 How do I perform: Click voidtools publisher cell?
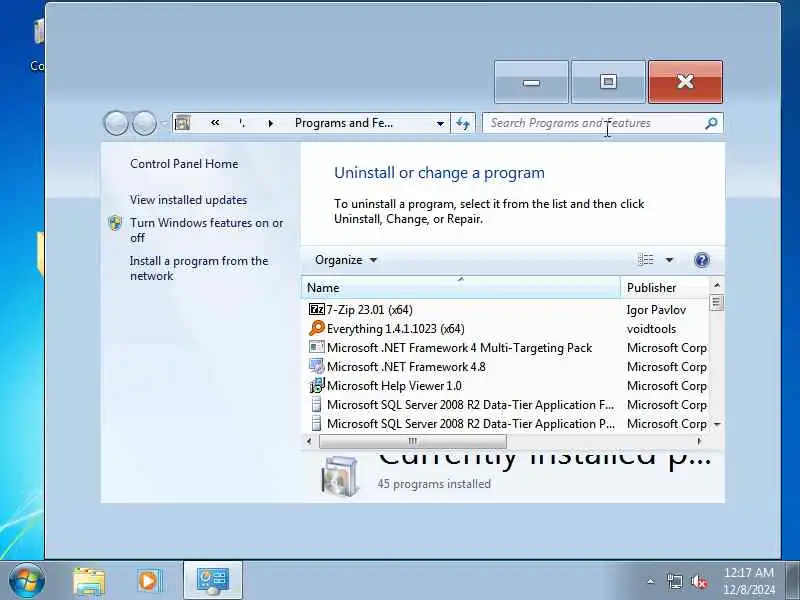coord(651,329)
